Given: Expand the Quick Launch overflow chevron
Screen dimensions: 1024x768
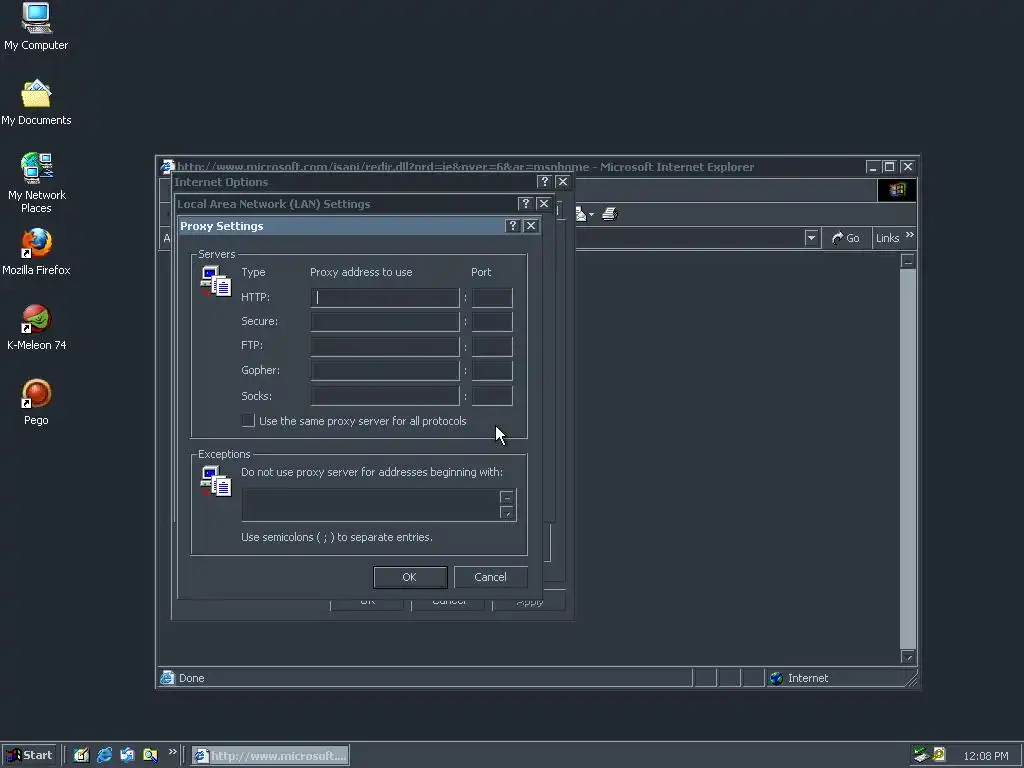Looking at the screenshot, I should tap(172, 752).
